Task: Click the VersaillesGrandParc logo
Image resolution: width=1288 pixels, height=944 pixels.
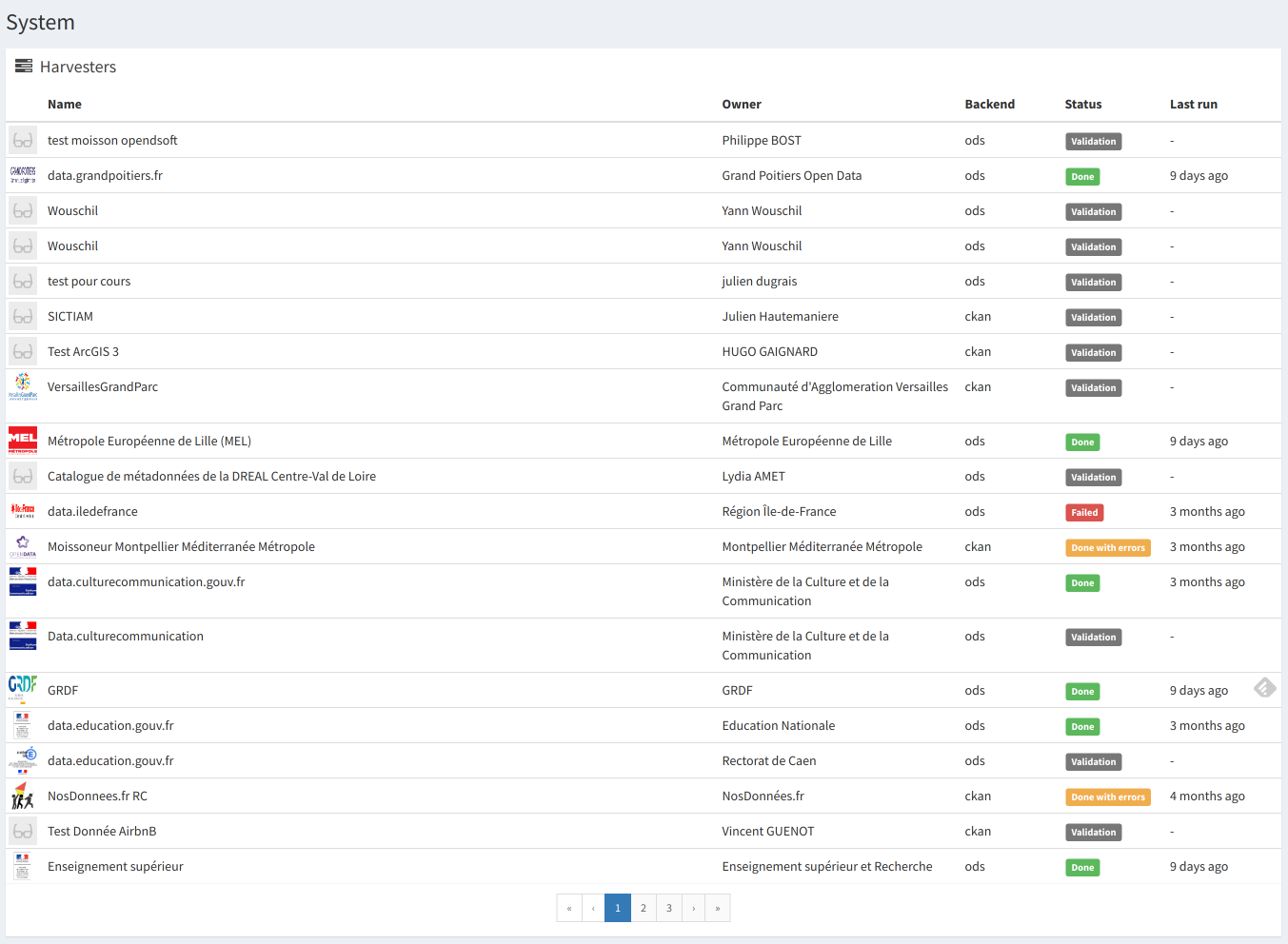Action: pyautogui.click(x=23, y=386)
